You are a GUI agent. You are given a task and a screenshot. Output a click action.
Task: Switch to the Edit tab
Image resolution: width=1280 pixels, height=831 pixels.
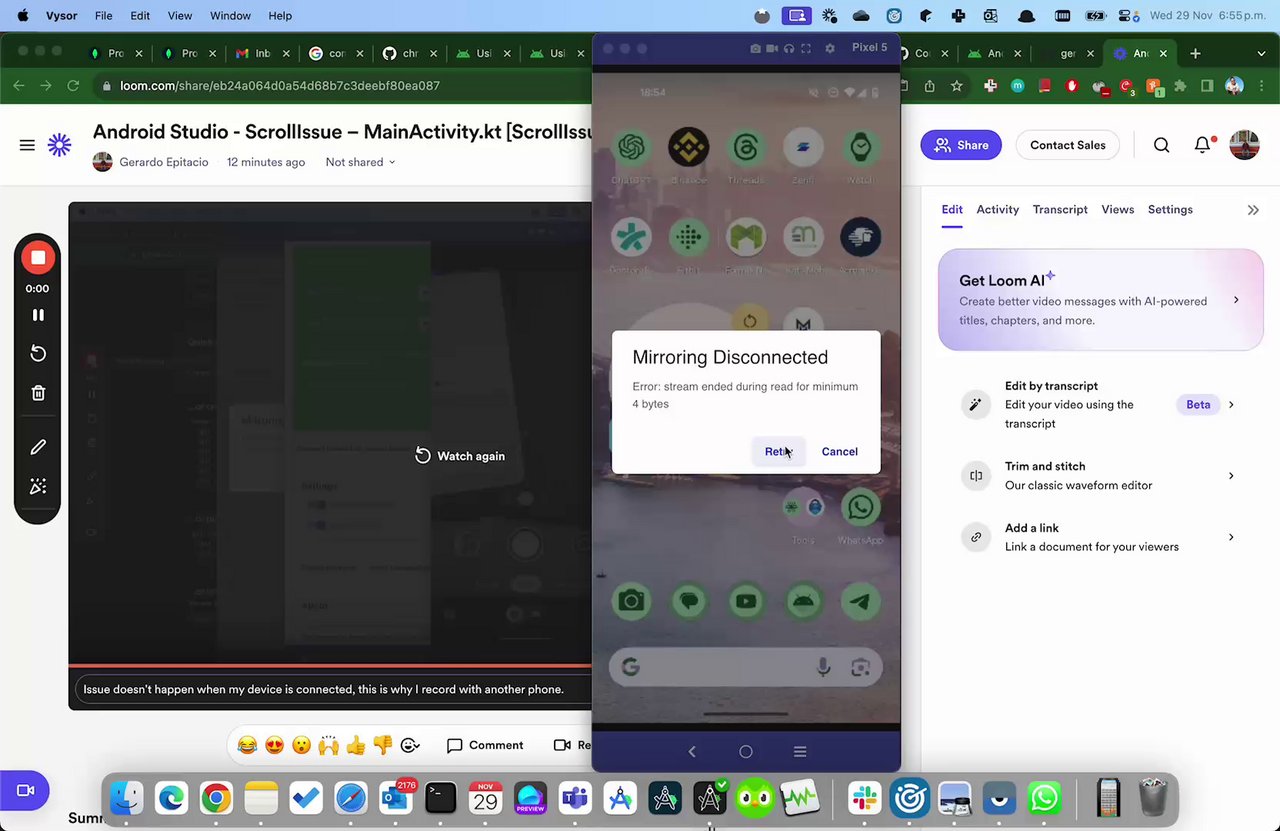(952, 210)
